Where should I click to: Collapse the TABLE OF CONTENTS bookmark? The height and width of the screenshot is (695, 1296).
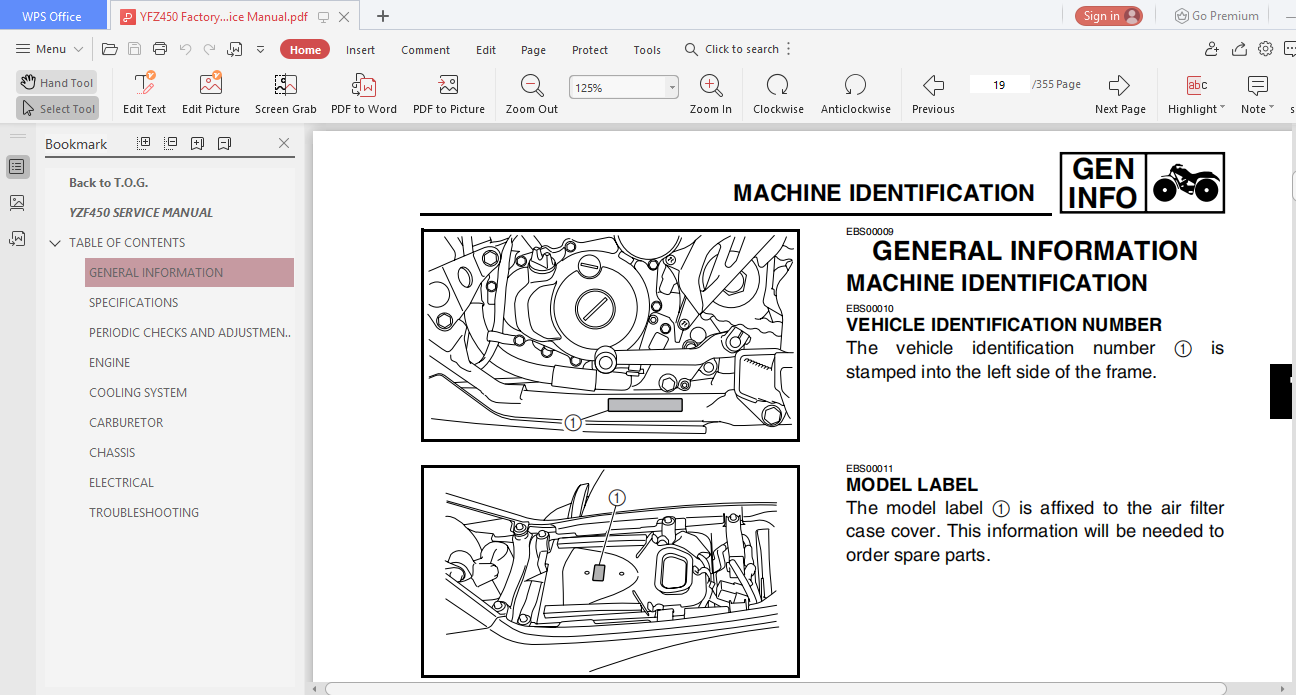click(x=54, y=243)
